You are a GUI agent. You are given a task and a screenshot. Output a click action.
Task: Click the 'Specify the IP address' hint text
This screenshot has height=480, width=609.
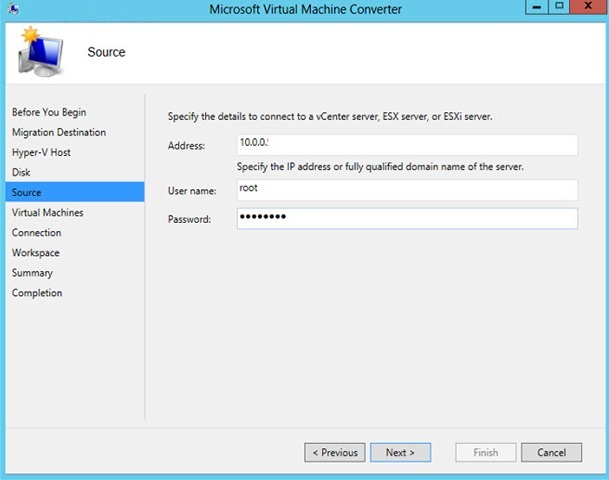[380, 167]
